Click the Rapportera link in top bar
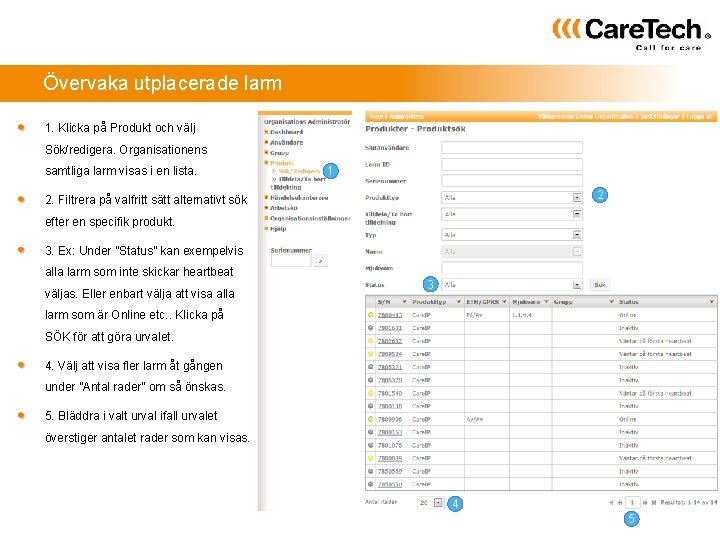The width and height of the screenshot is (720, 540). pos(406,117)
